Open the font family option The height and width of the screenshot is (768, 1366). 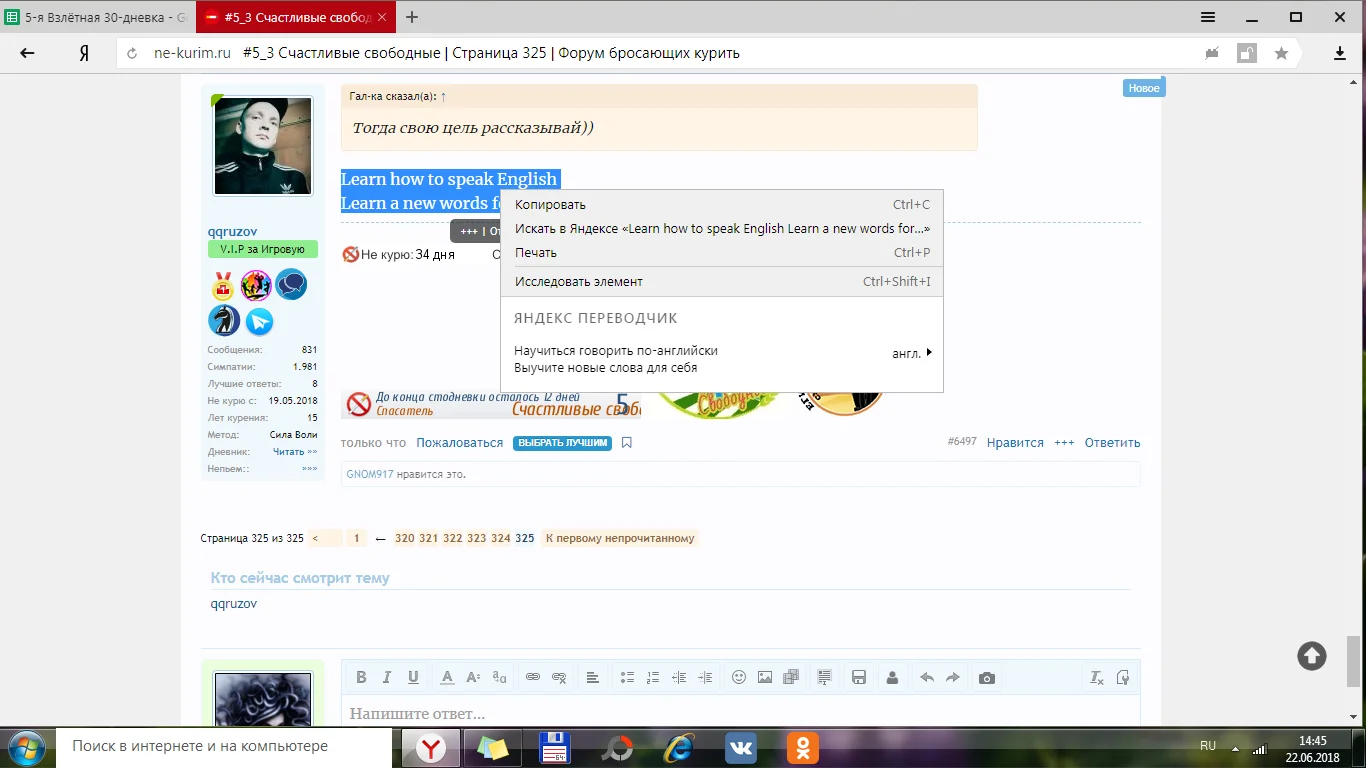(499, 677)
